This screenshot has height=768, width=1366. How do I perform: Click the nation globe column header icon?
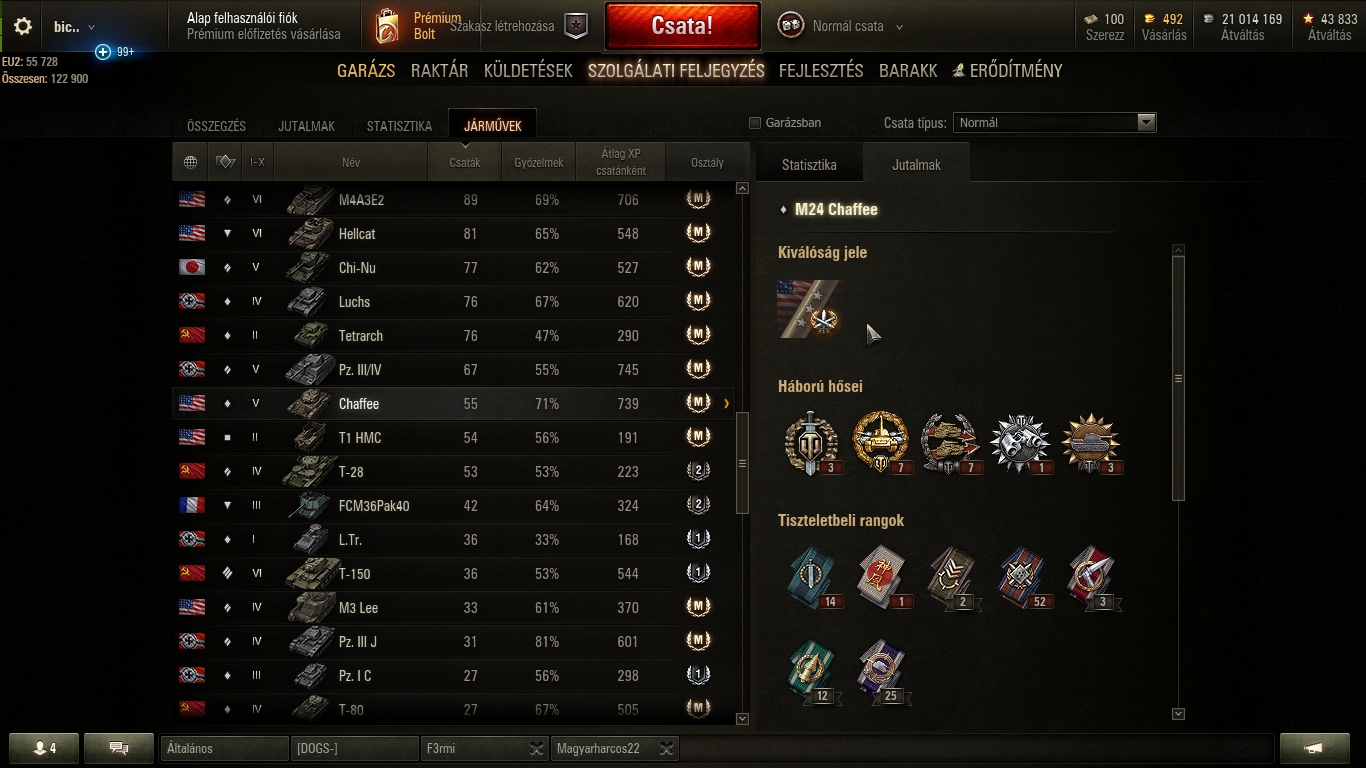point(190,162)
